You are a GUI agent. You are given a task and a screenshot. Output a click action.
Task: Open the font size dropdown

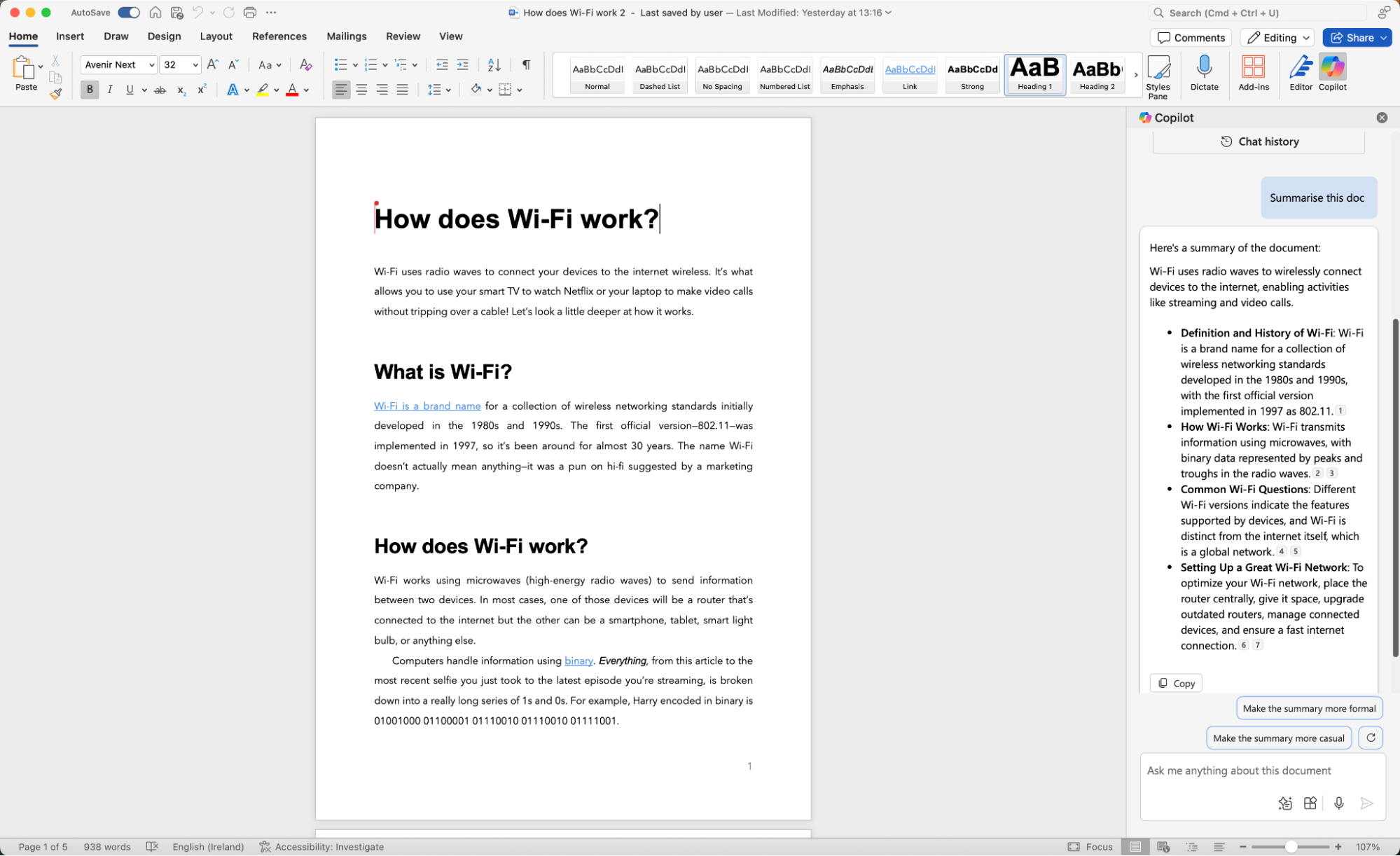(x=193, y=64)
